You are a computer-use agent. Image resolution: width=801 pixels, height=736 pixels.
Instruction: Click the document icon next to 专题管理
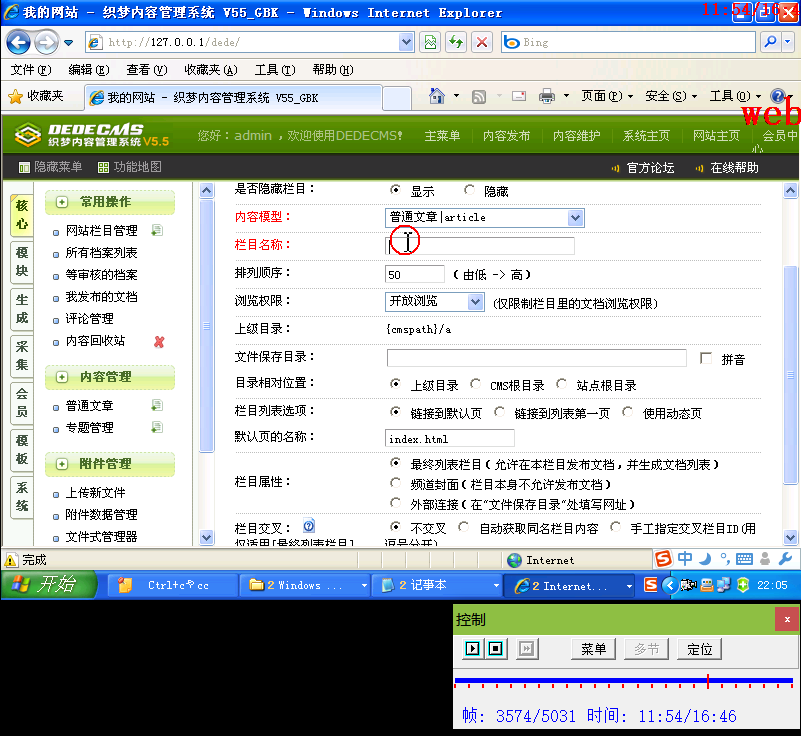(x=157, y=427)
